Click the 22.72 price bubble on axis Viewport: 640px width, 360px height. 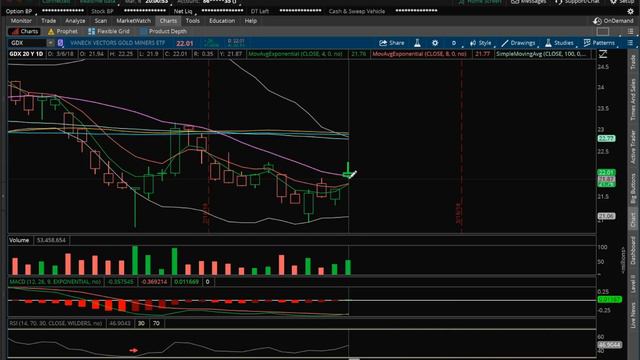(x=606, y=138)
